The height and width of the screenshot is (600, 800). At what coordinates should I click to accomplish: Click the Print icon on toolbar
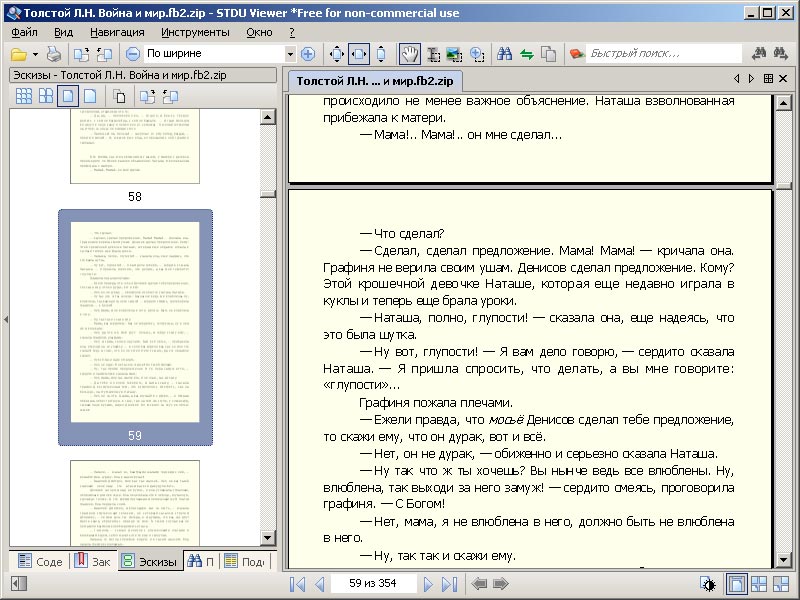(53, 53)
